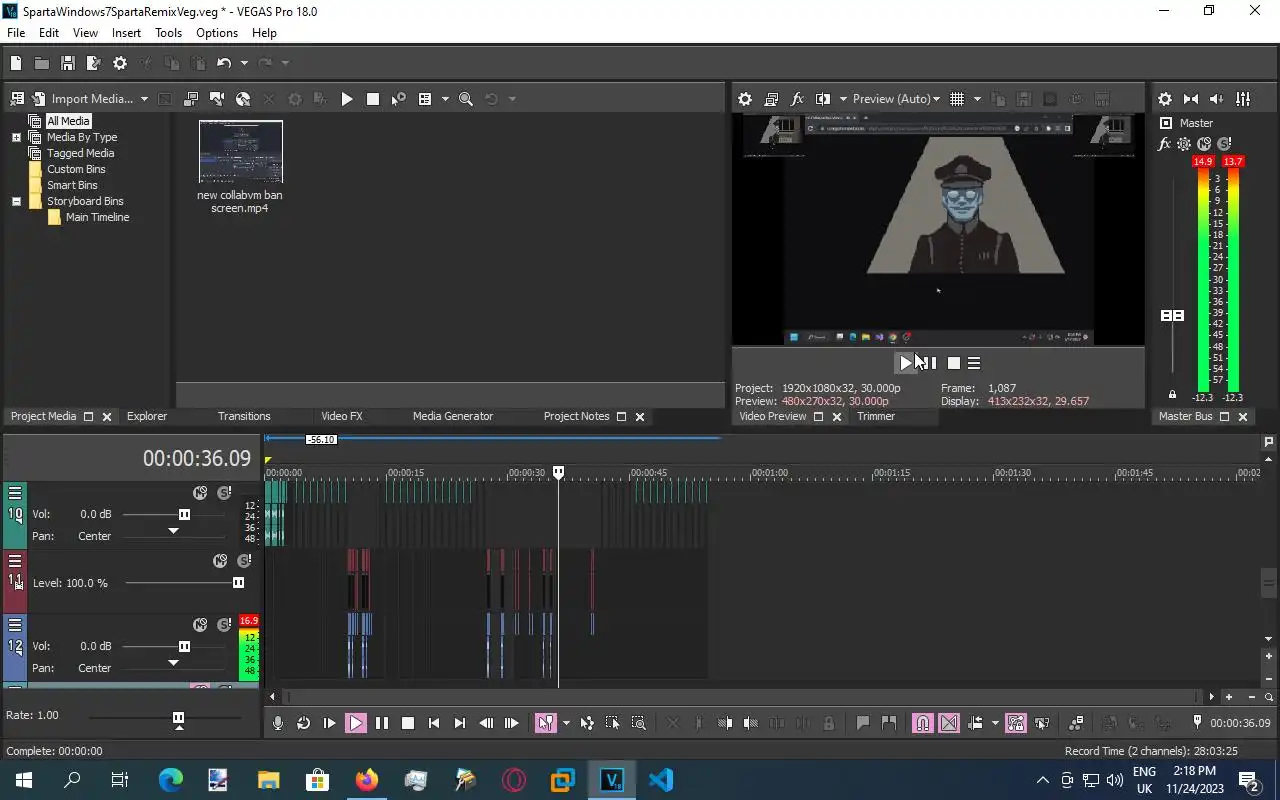Save the project with the floppy disk icon
Screen dimensions: 1280x800
coord(68,63)
